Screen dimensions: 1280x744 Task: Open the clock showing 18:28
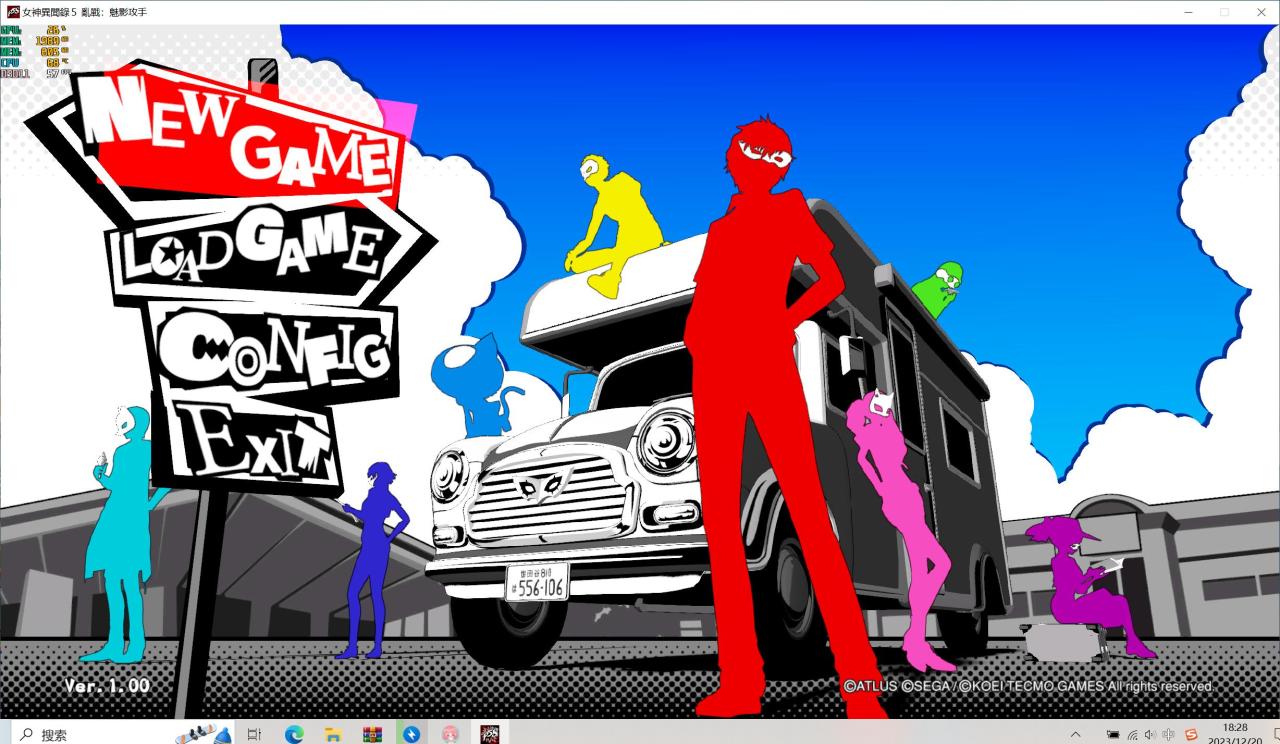1234,734
